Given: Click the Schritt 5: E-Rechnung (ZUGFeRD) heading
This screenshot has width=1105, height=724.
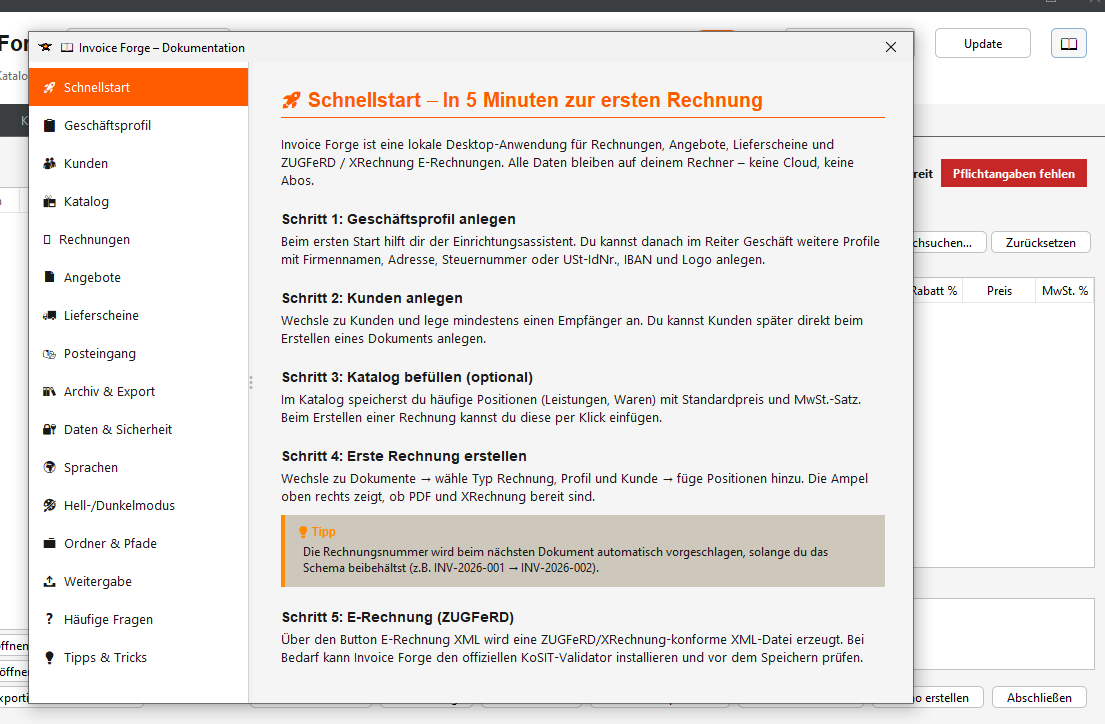Looking at the screenshot, I should tap(397, 617).
